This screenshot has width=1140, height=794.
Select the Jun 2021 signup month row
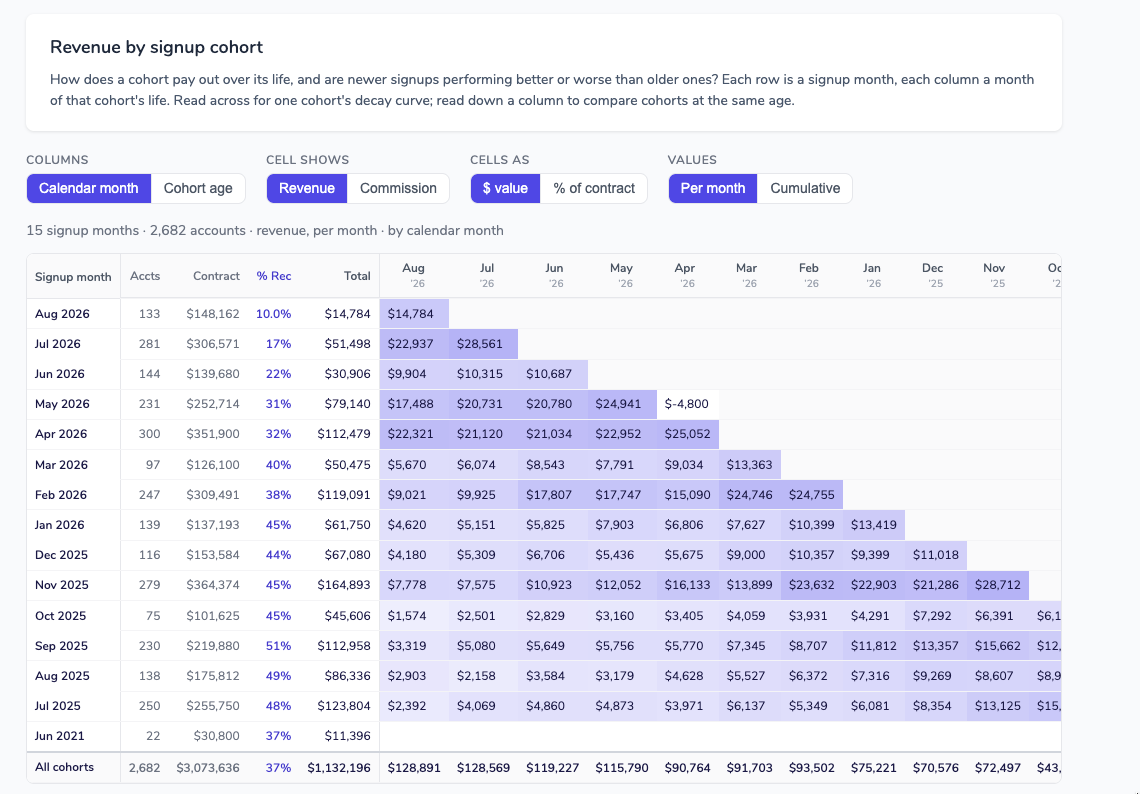(x=544, y=736)
